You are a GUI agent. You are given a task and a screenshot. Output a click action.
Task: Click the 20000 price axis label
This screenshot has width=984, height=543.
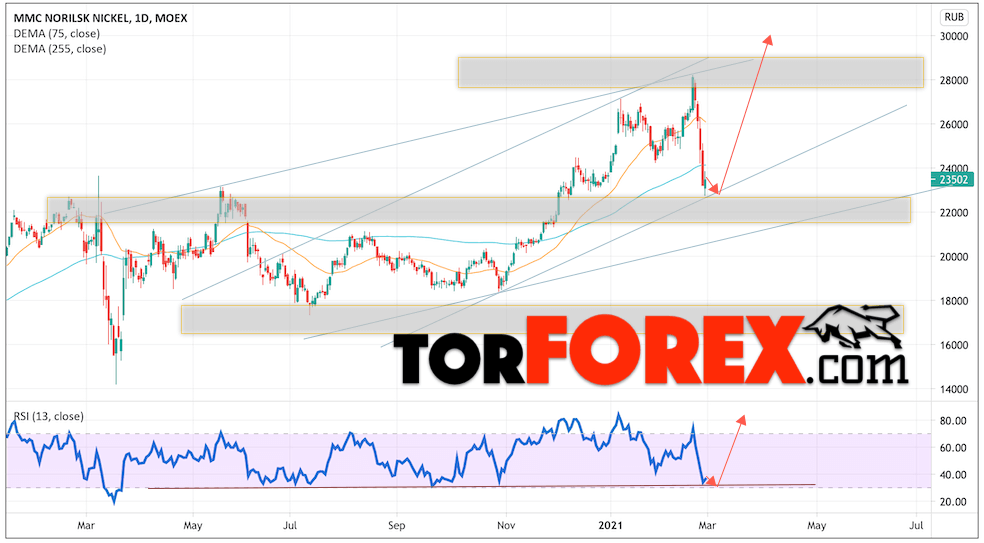click(954, 257)
